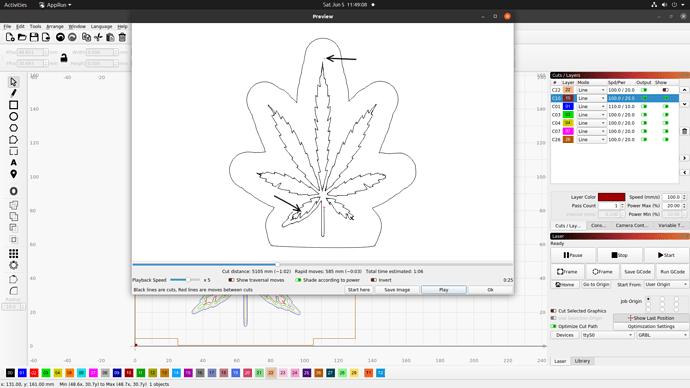Select the Create Text tool
Screen dimensions: 690x388
[13, 162]
